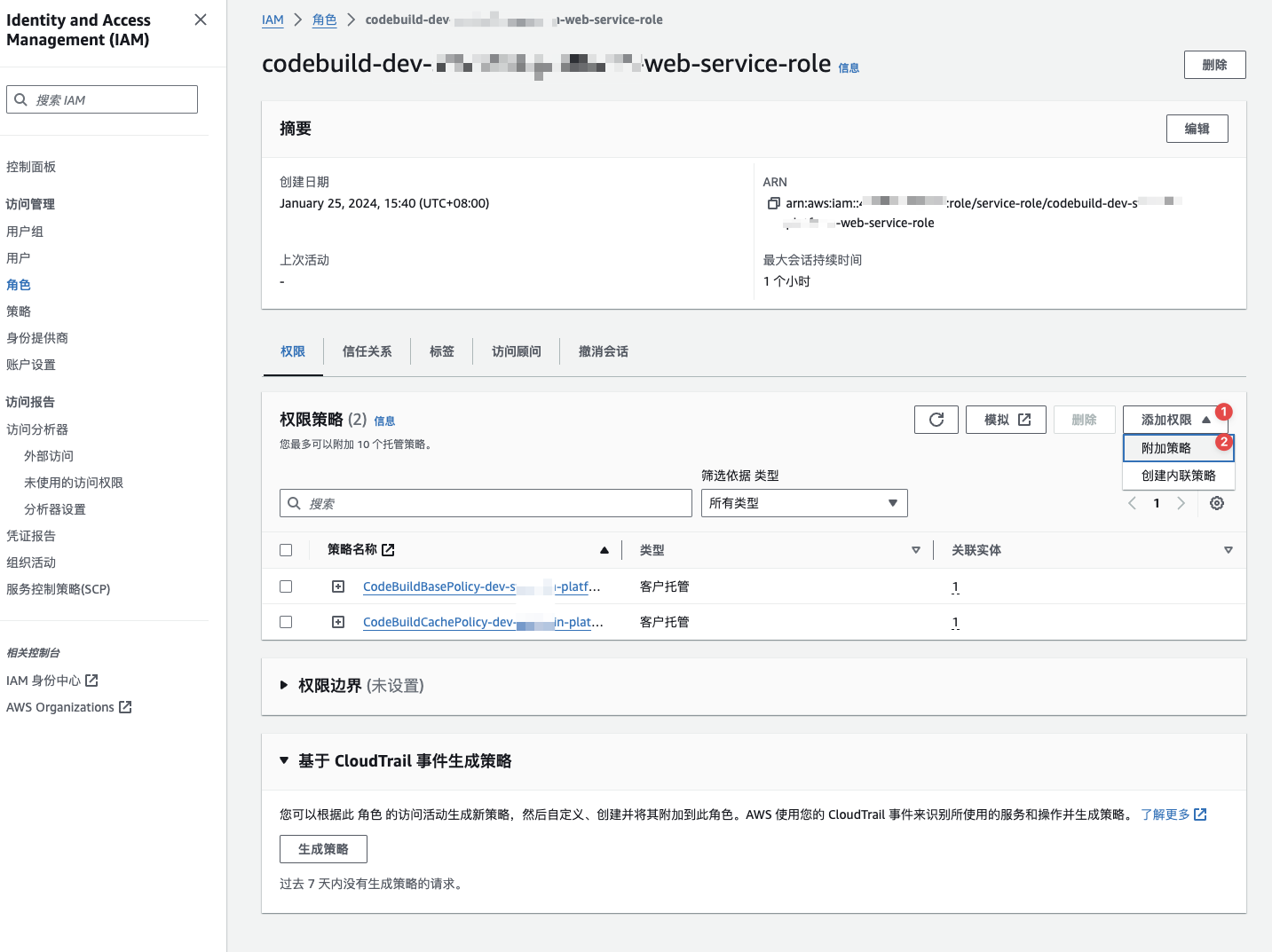Screen dimensions: 1272x952
Task: Click the 角色 breadcrumb link
Action: click(x=325, y=20)
